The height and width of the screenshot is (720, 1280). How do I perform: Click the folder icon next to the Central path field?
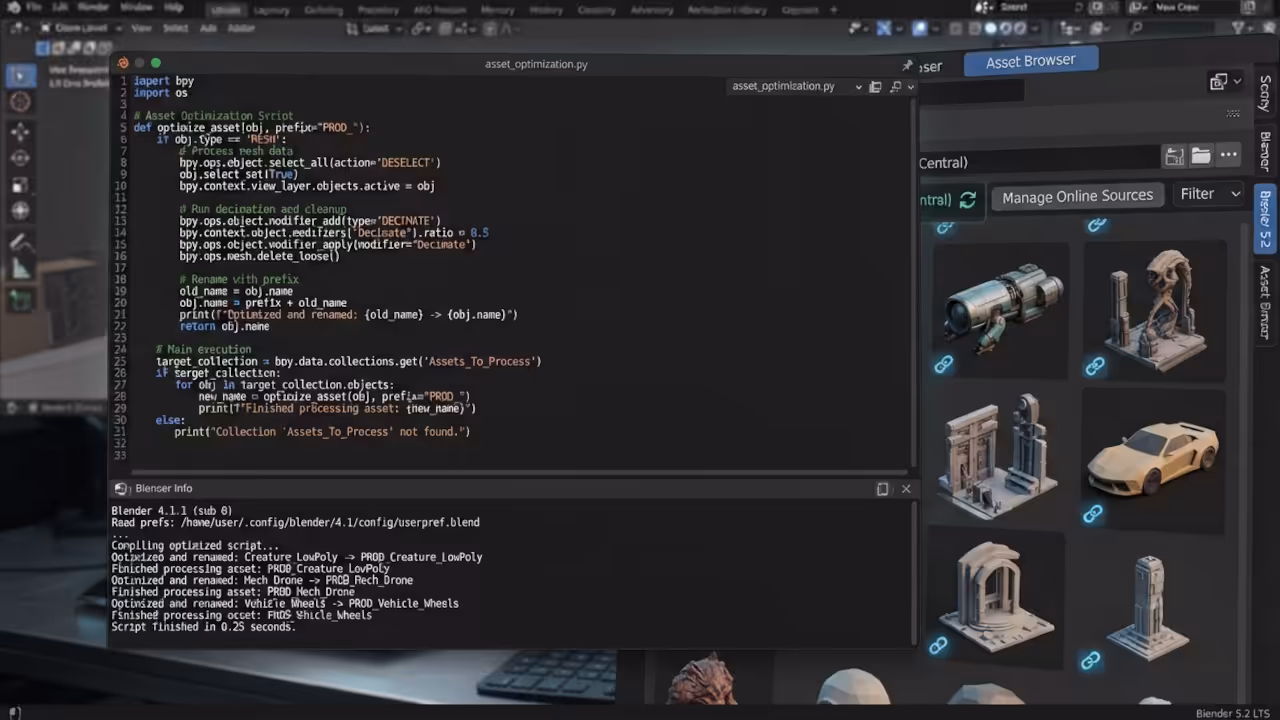(1201, 156)
